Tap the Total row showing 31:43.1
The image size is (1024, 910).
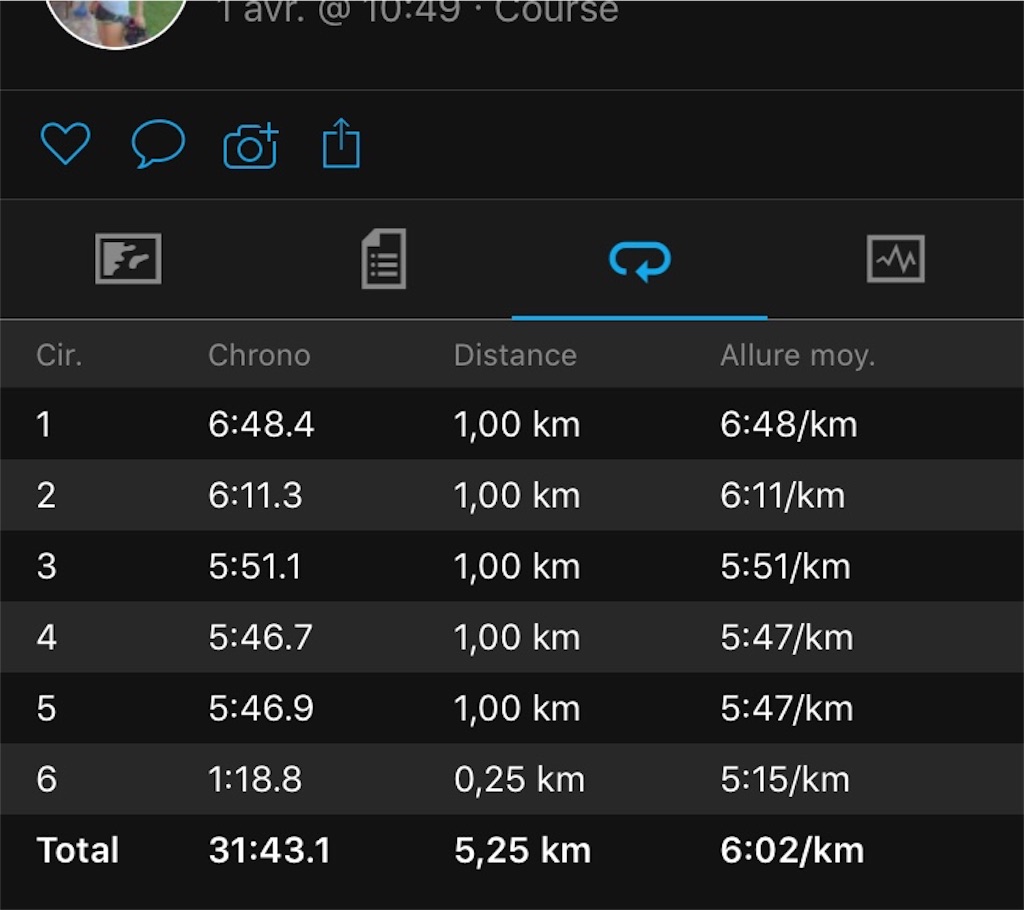pos(512,850)
